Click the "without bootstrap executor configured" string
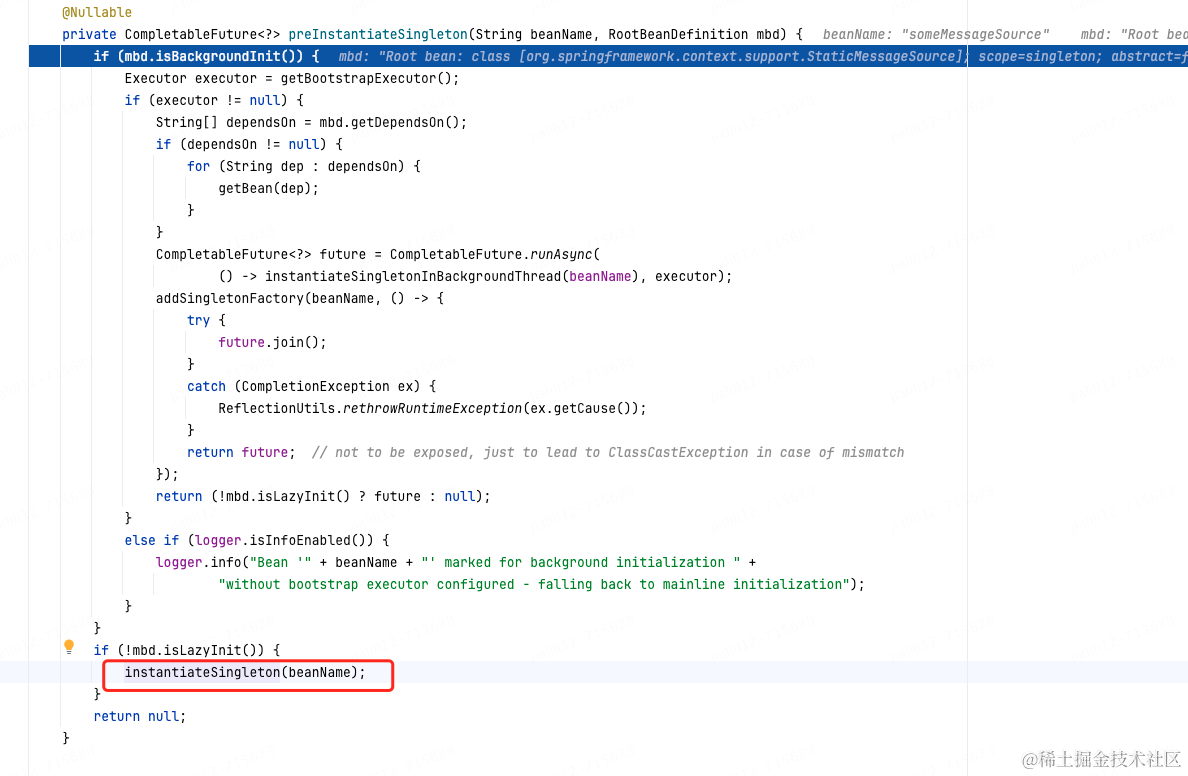 pos(533,584)
